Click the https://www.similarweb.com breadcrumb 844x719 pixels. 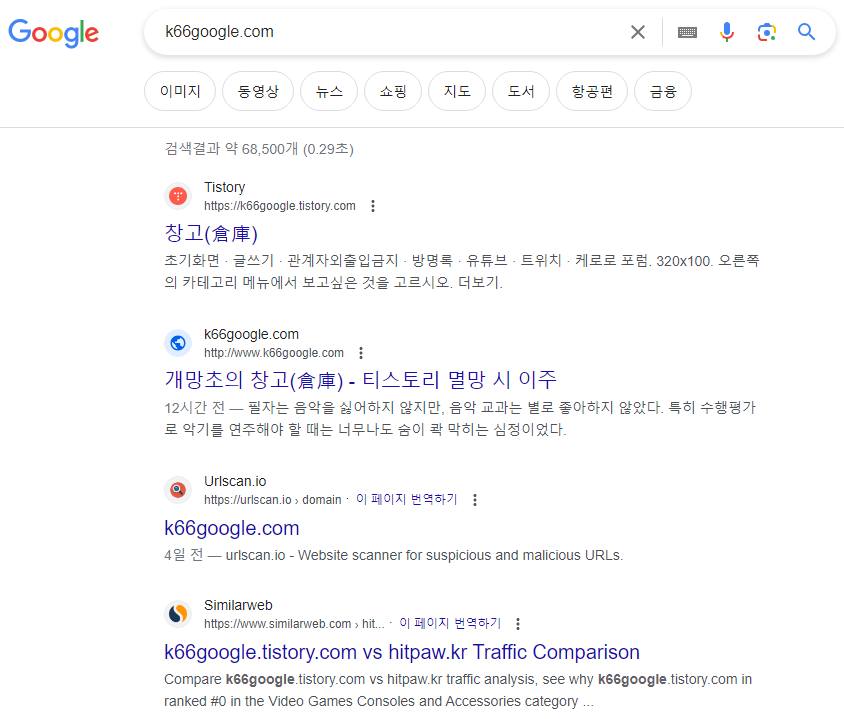click(294, 624)
